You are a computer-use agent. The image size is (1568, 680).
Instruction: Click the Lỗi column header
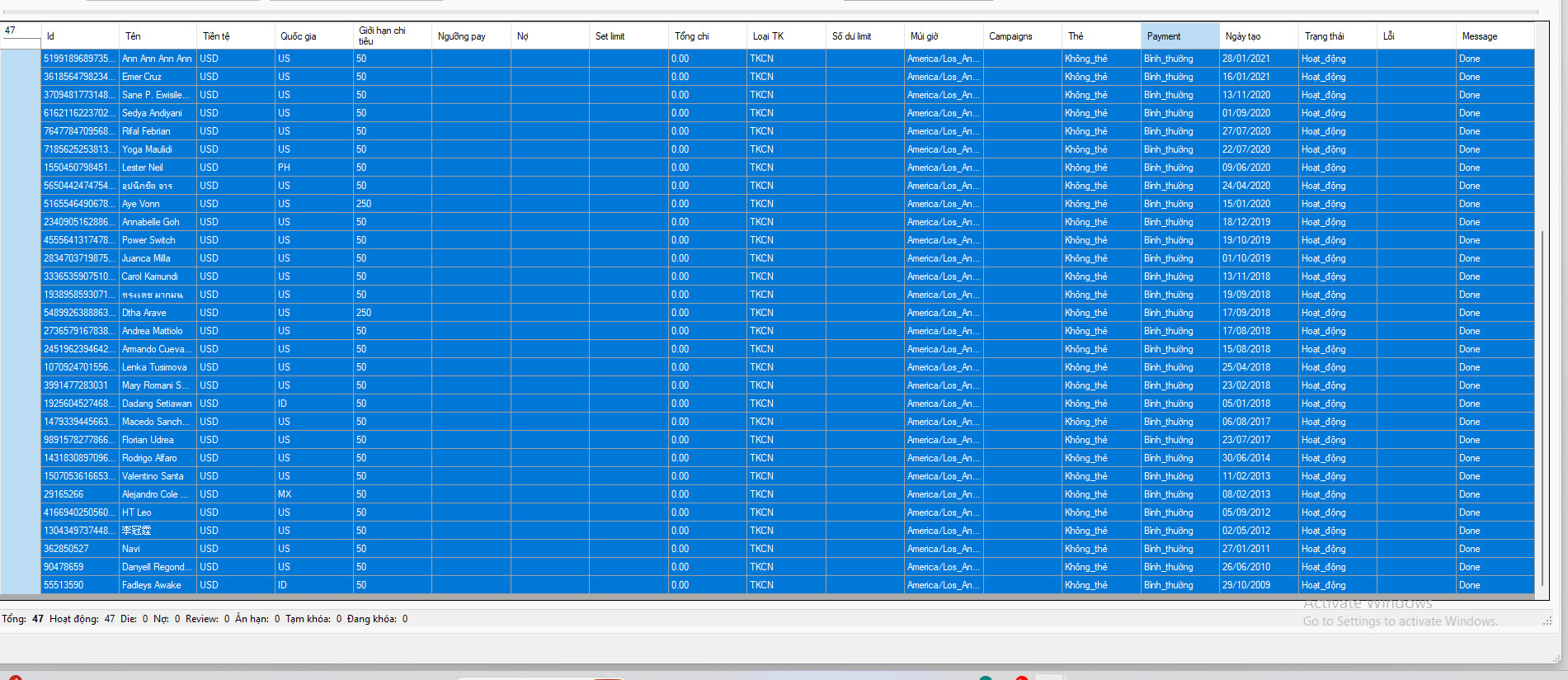coord(1417,36)
